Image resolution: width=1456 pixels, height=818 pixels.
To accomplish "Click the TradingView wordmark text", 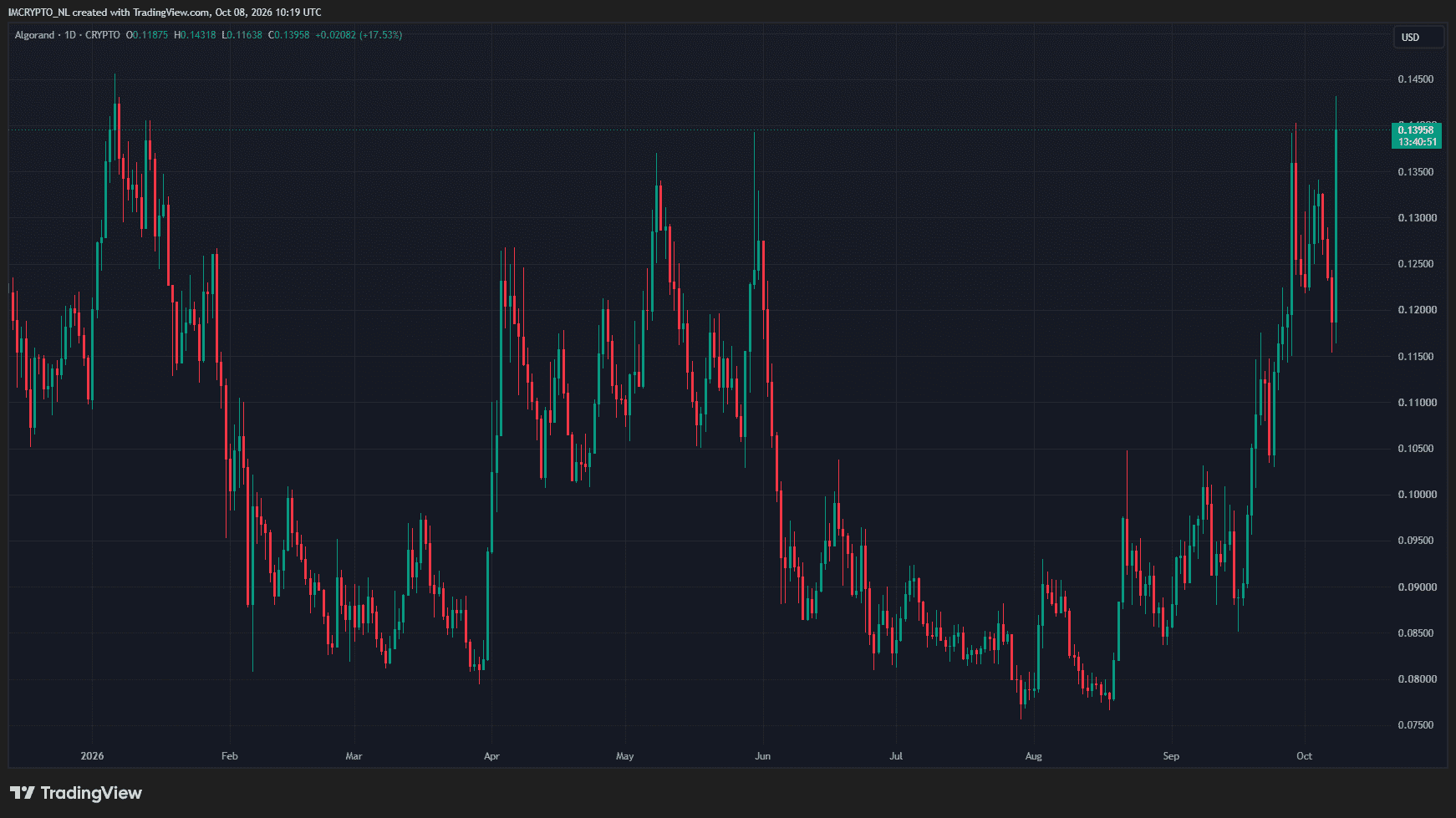I will pyautogui.click(x=91, y=793).
